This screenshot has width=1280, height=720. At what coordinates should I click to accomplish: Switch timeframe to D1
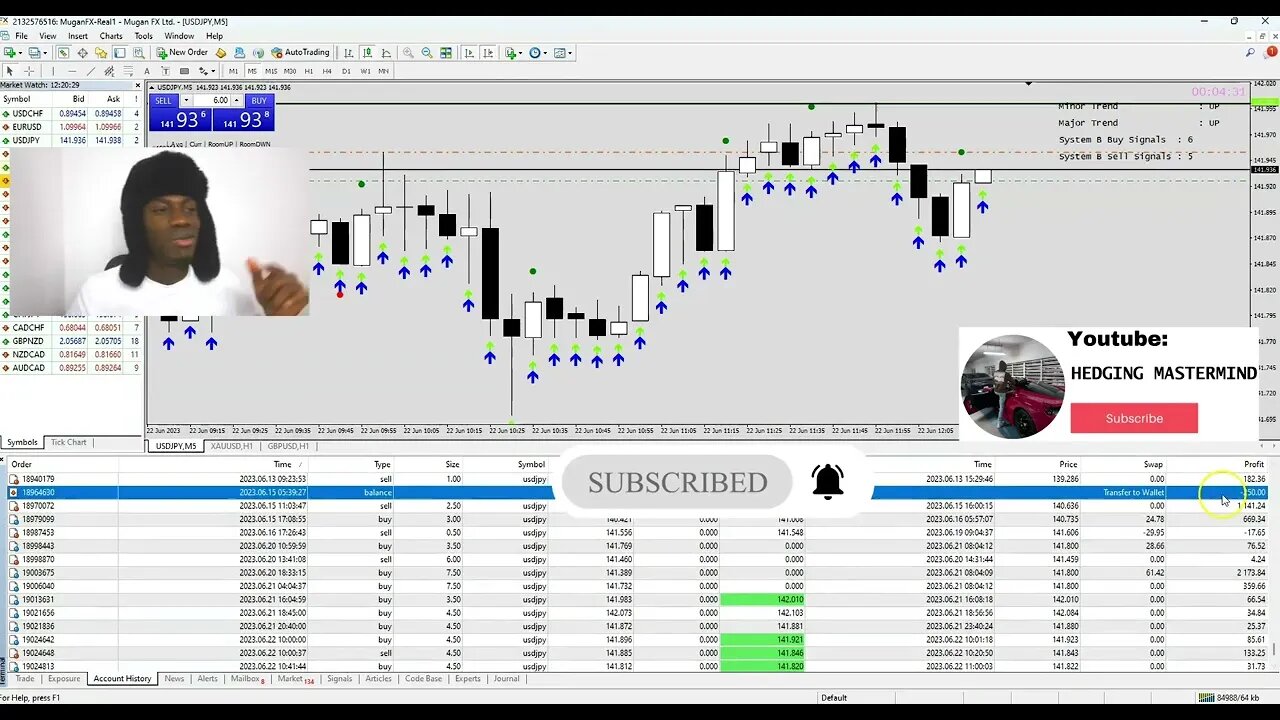tap(346, 71)
